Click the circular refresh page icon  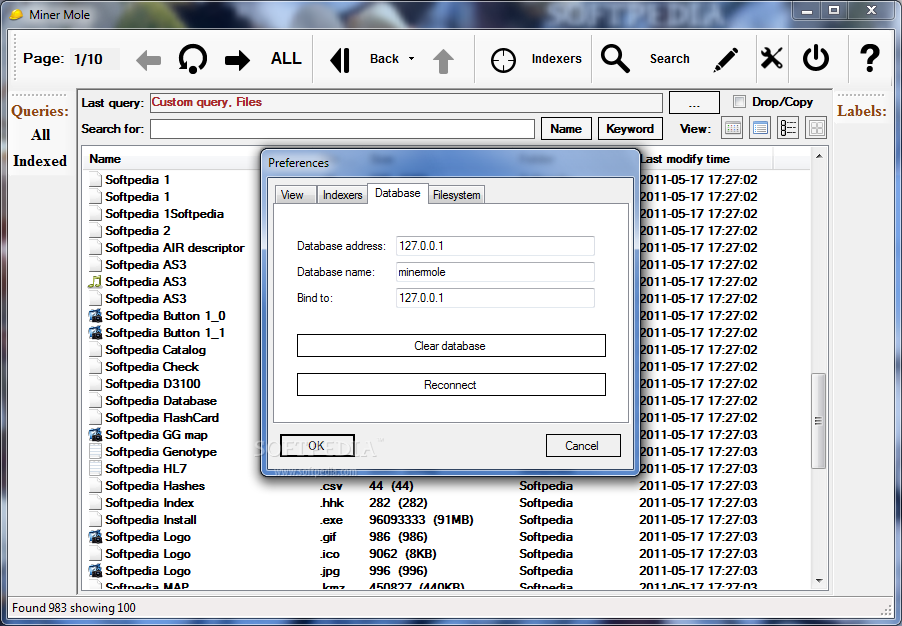(x=193, y=59)
